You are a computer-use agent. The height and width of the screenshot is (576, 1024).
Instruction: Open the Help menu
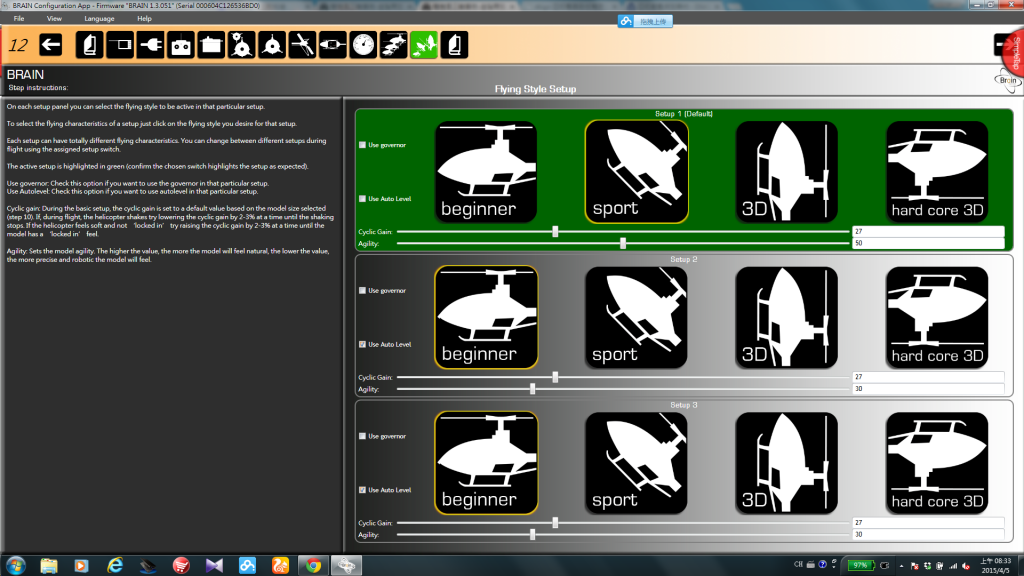coord(144,18)
